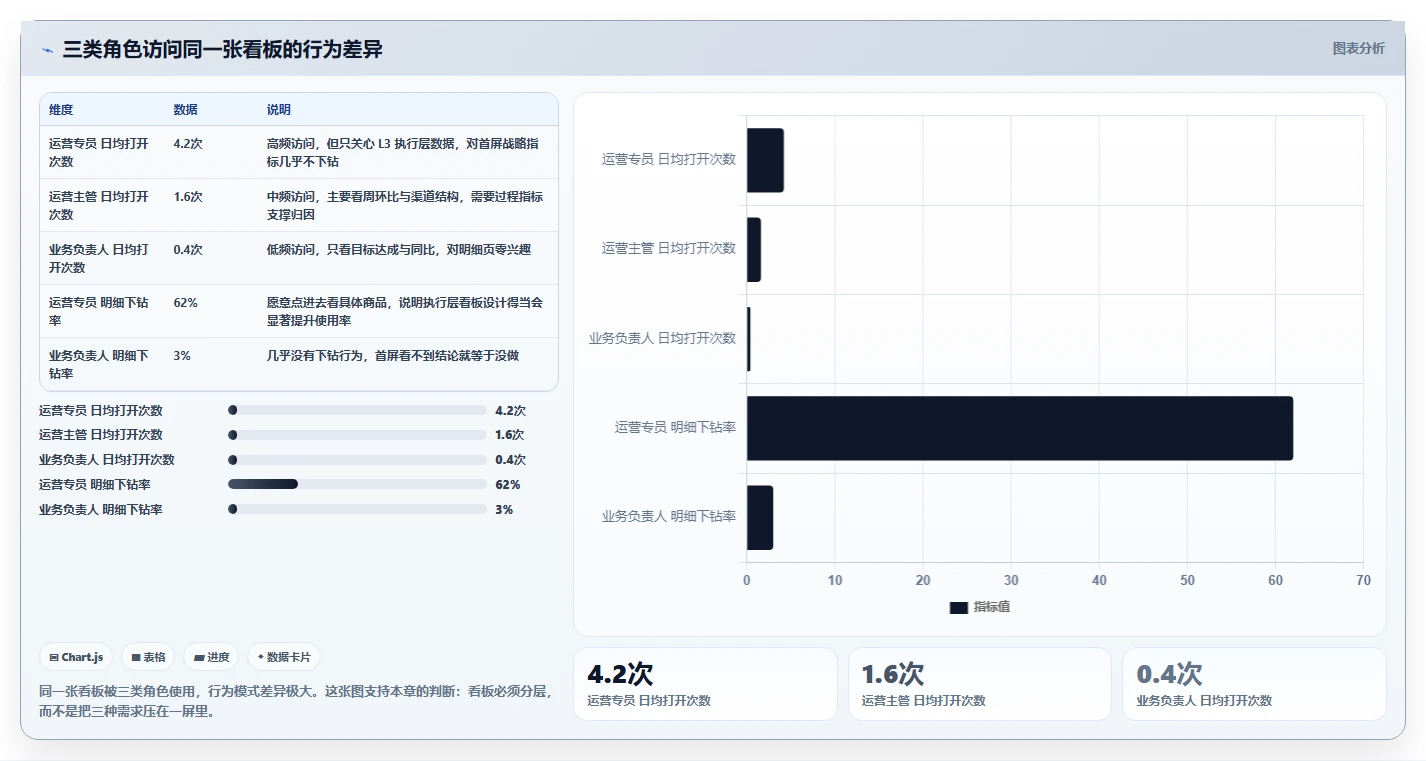
Task: Click the table's 运营主管 日均打开次数 dimension cell
Action: (100, 205)
